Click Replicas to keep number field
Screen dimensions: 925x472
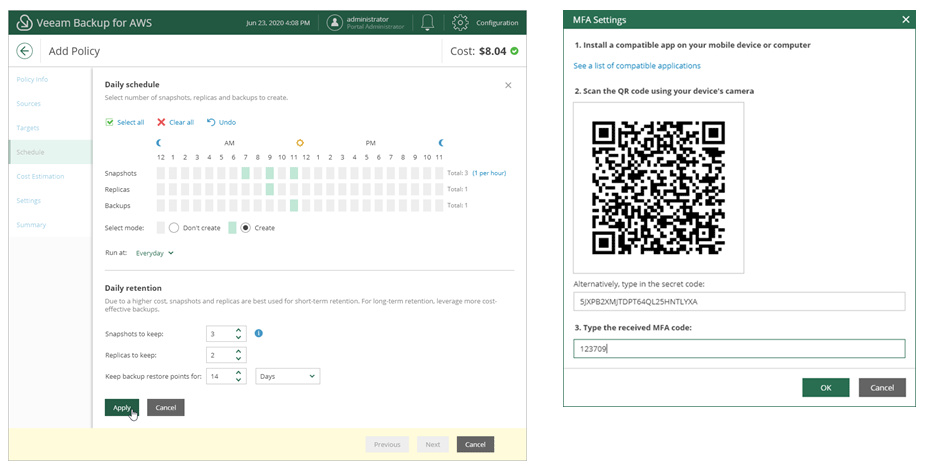tap(226, 355)
